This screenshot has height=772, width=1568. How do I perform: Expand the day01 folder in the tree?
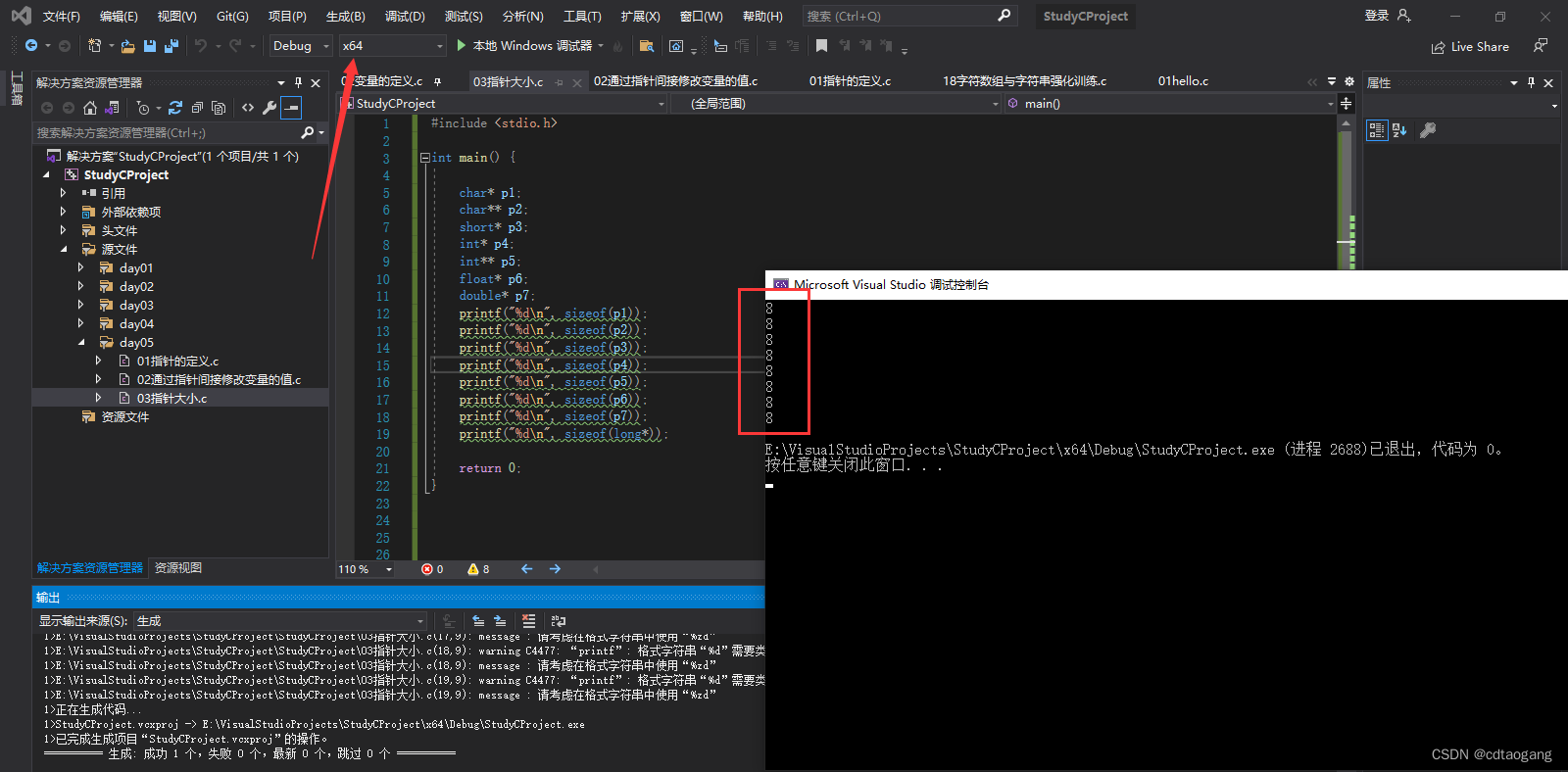tap(81, 267)
